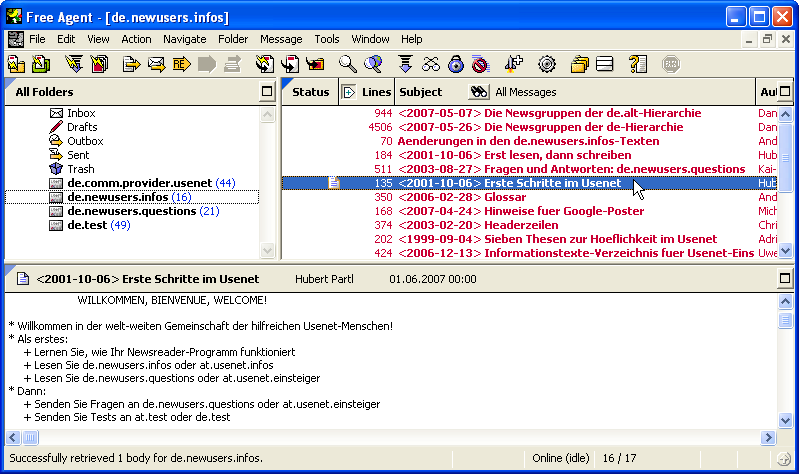
Task: Click the red no-entry ignore icon
Action: (x=480, y=65)
